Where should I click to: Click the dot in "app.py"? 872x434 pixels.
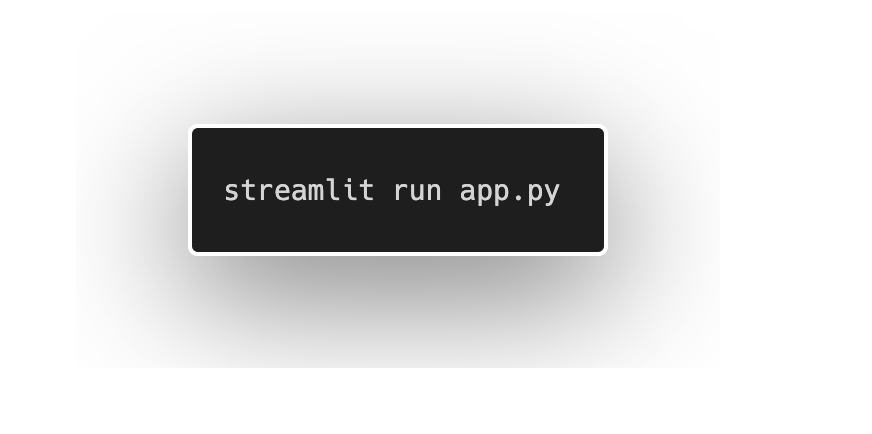click(518, 199)
